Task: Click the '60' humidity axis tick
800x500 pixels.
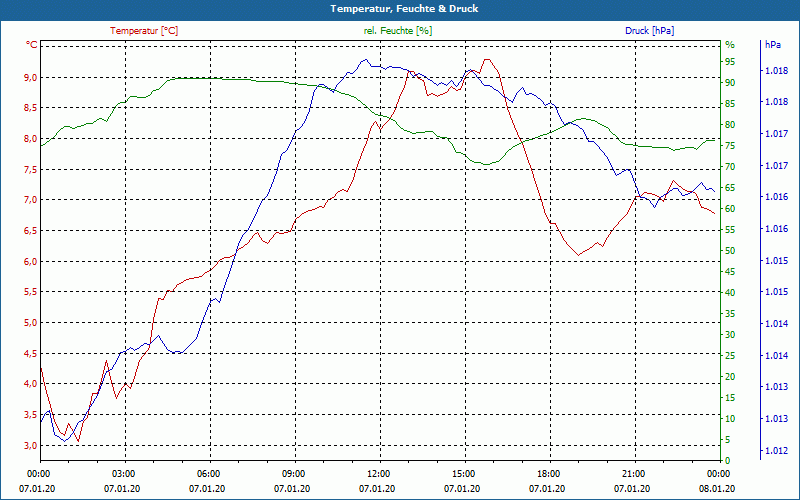Action: pos(730,209)
